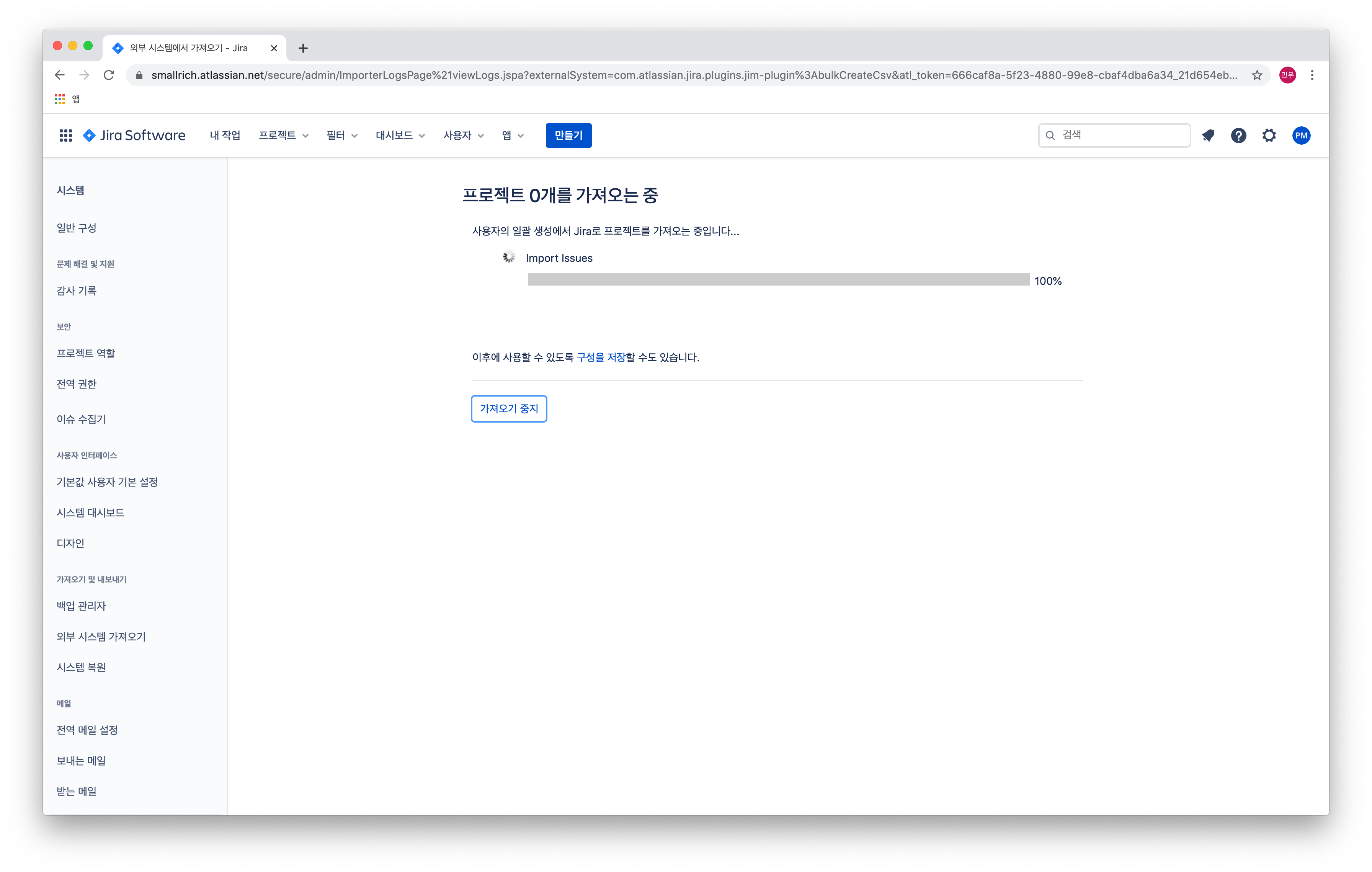Click the Jira Software logo
Image resolution: width=1372 pixels, height=872 pixels.
(134, 135)
